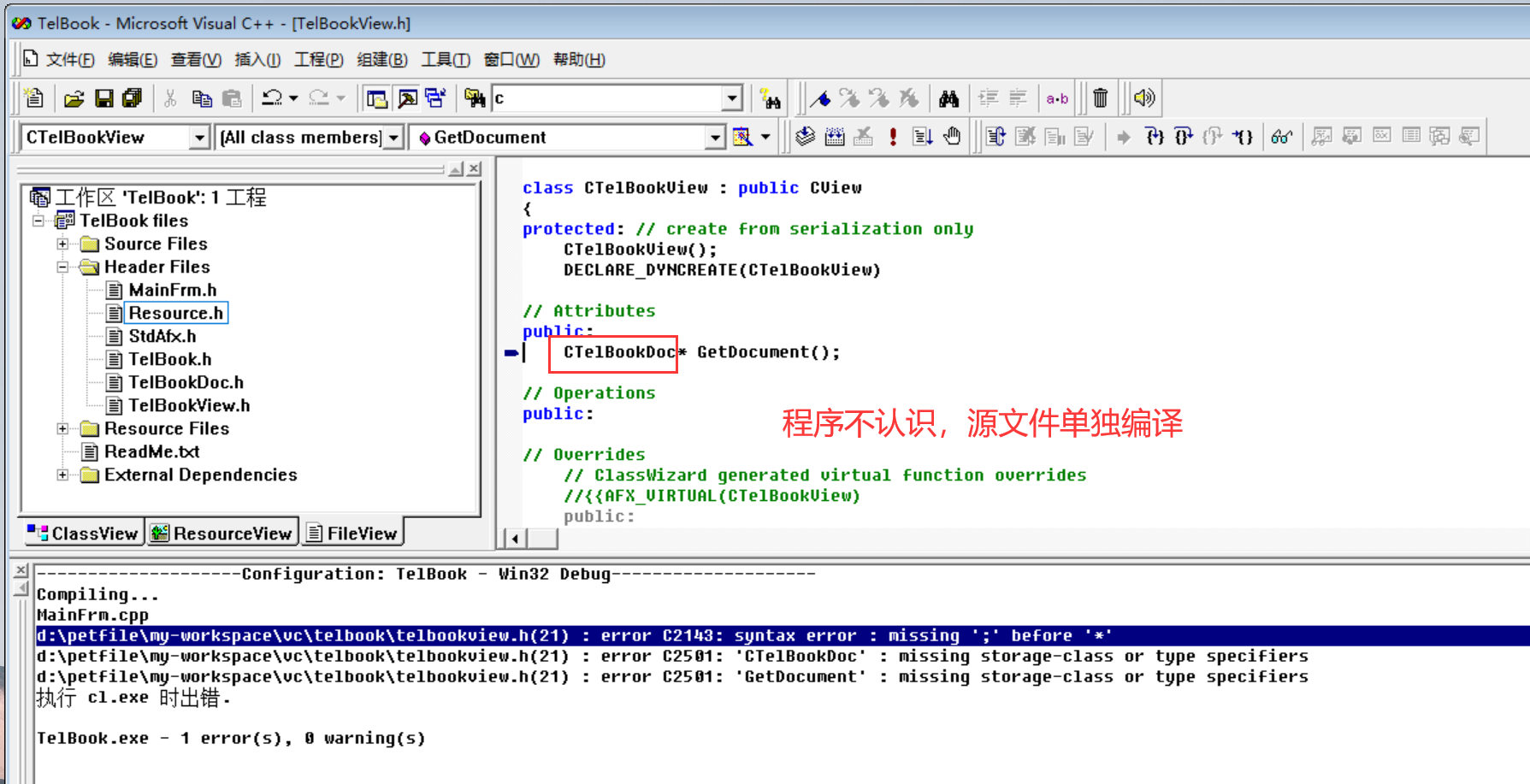
Task: Toggle the Output window hammer icon
Action: point(407,98)
